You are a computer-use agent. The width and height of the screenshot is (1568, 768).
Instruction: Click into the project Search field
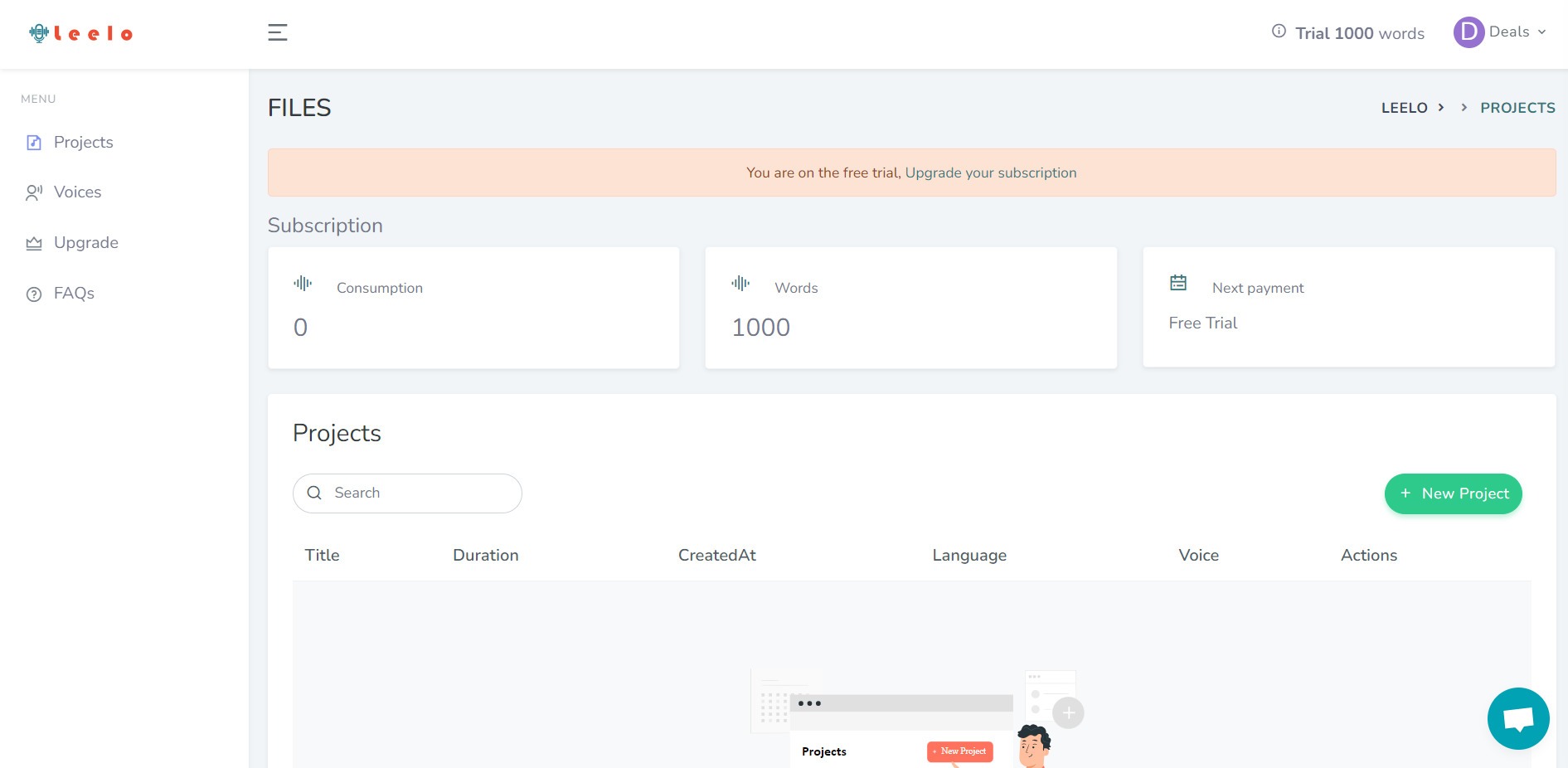point(407,493)
